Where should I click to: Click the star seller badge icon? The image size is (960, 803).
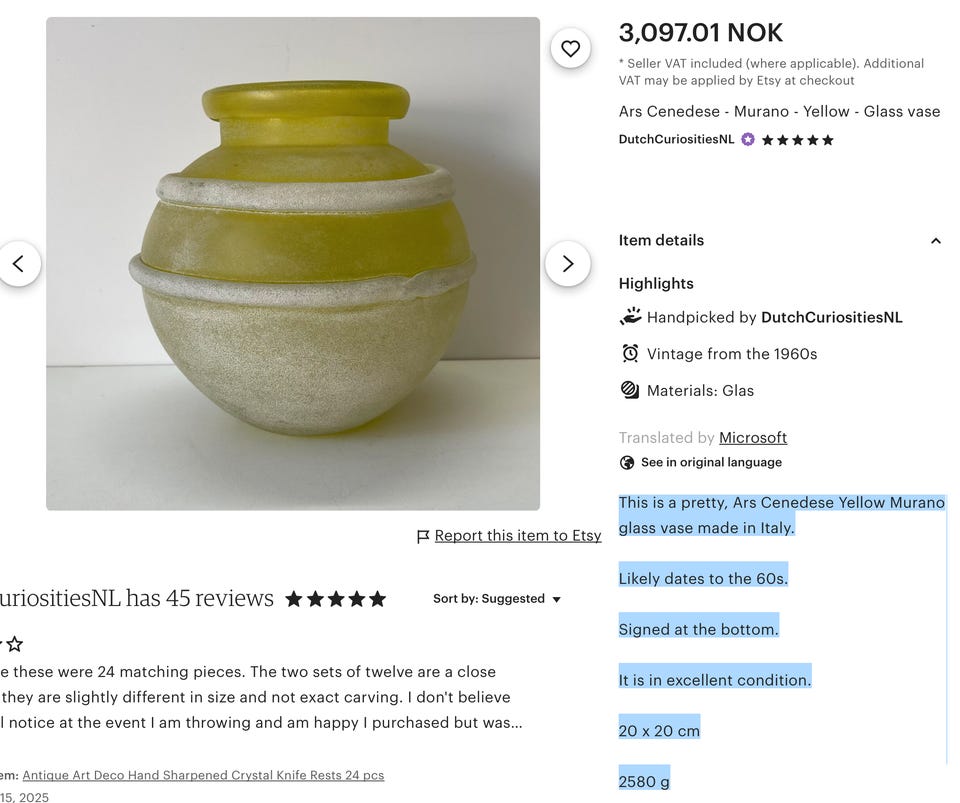coord(747,140)
